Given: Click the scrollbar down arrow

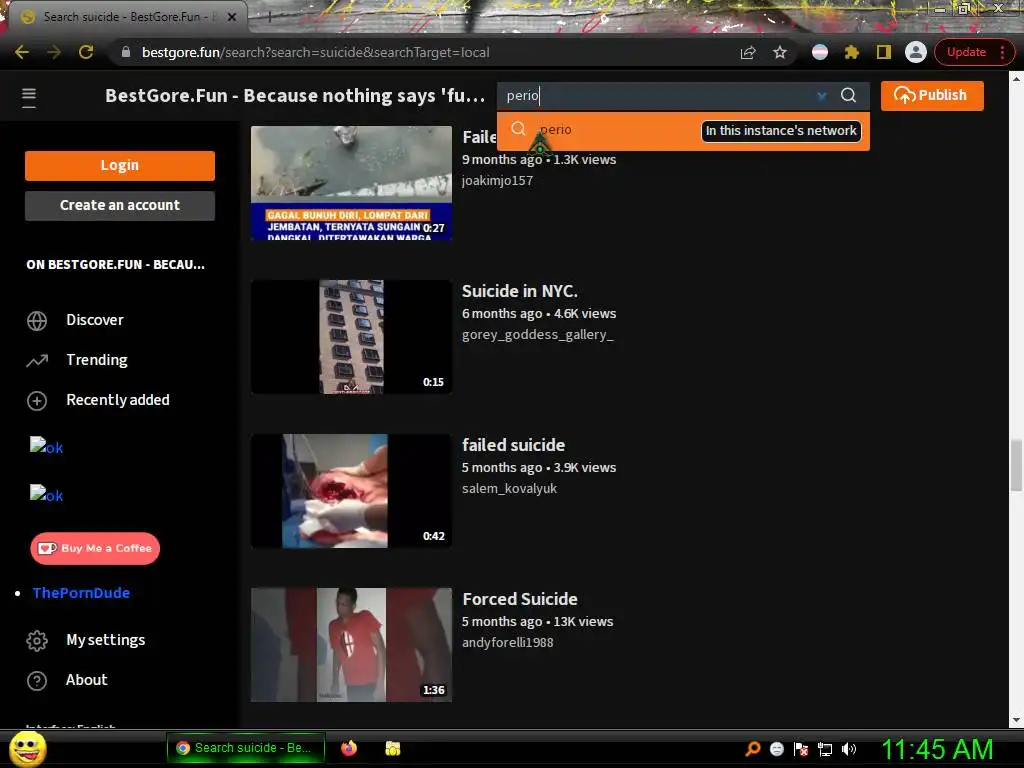Looking at the screenshot, I should [1016, 720].
